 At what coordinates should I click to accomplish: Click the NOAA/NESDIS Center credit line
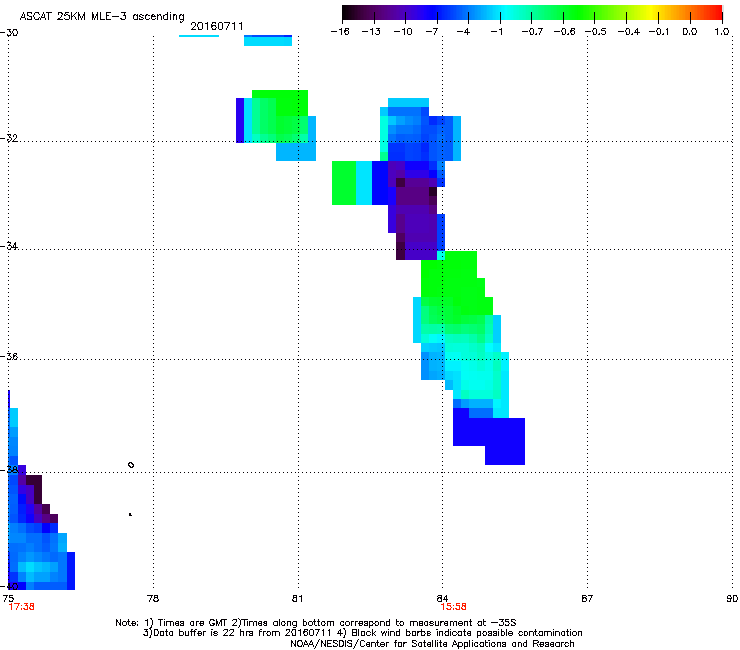tap(432, 644)
